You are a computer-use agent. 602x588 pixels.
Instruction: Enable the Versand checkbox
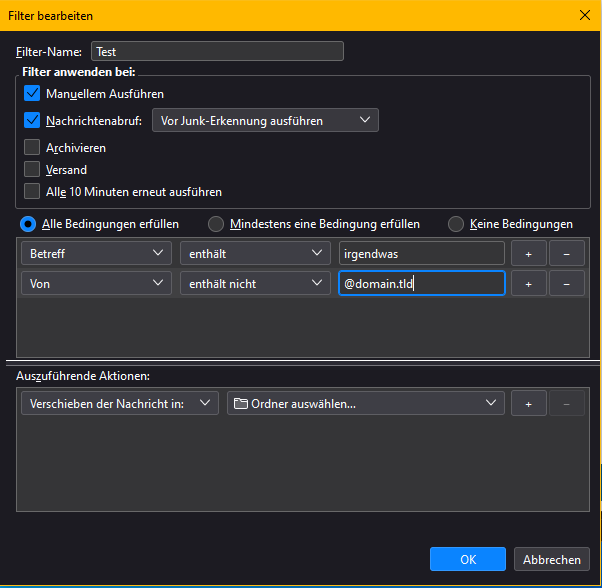click(x=32, y=170)
